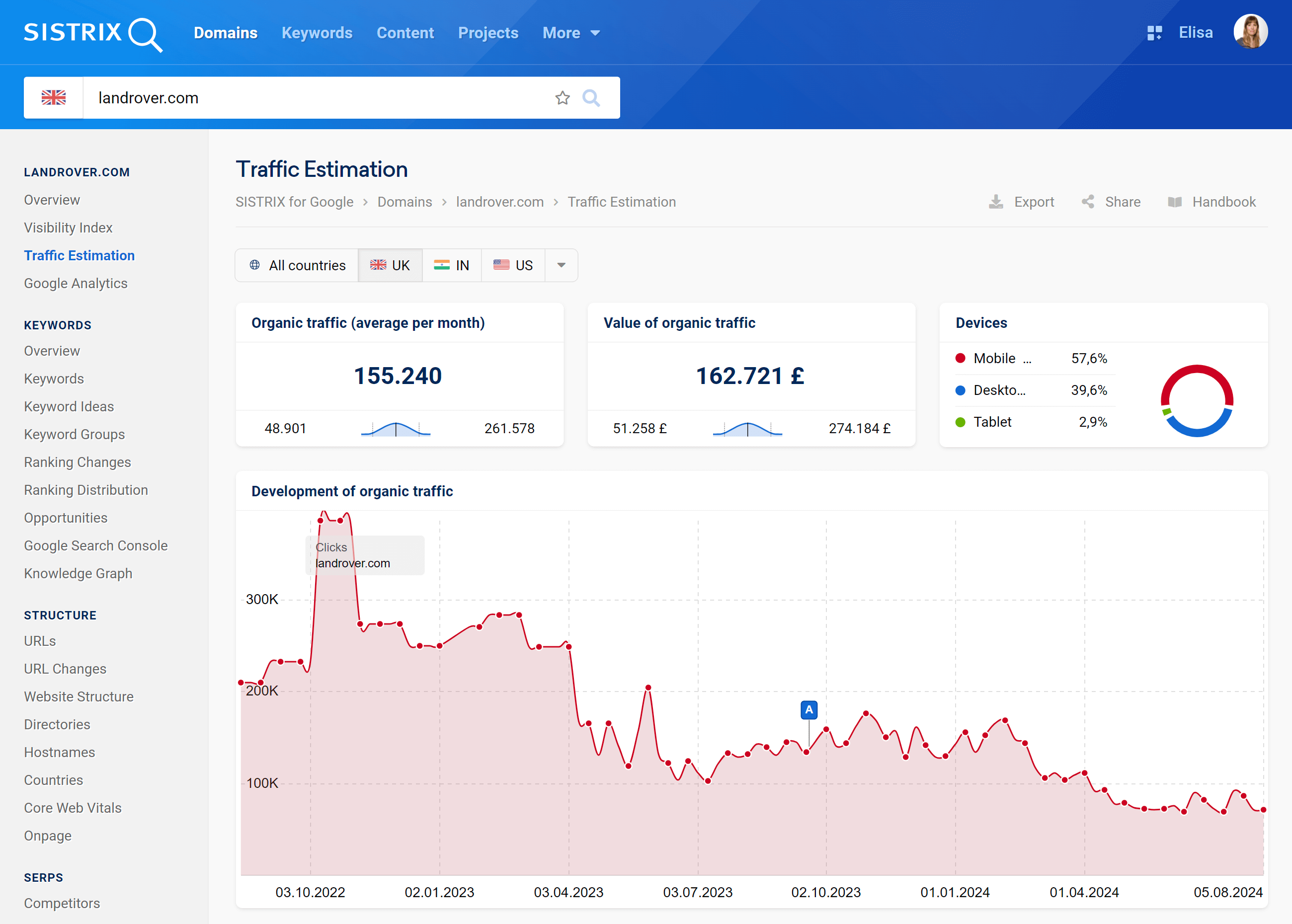Click the traffic value distribution curve
This screenshot has width=1292, height=924.
[x=747, y=429]
